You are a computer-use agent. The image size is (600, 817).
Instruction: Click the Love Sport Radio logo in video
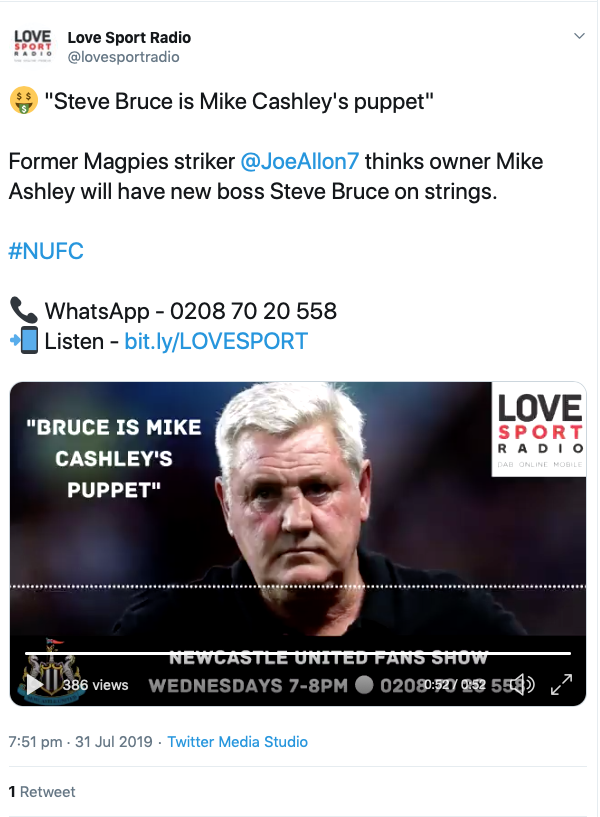pyautogui.click(x=539, y=429)
